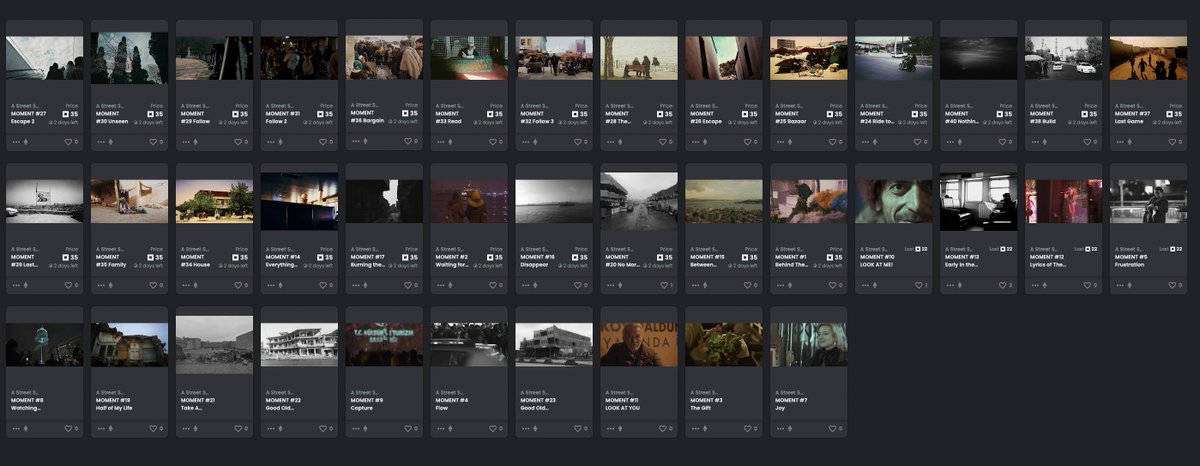
Task: Open the #15 Between... thumbnail
Action: [724, 201]
